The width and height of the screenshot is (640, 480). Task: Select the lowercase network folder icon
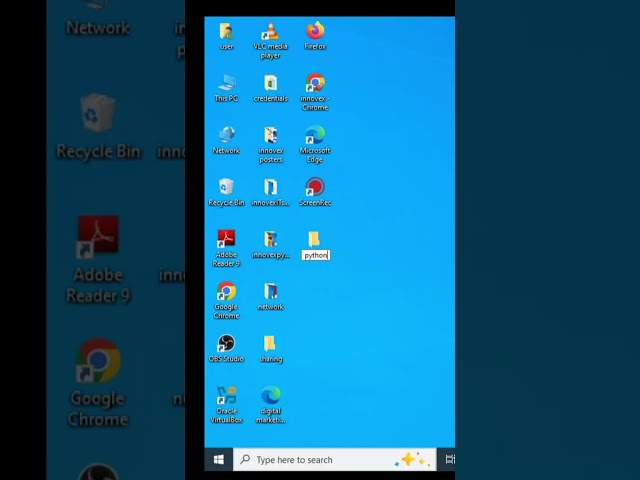point(270,292)
